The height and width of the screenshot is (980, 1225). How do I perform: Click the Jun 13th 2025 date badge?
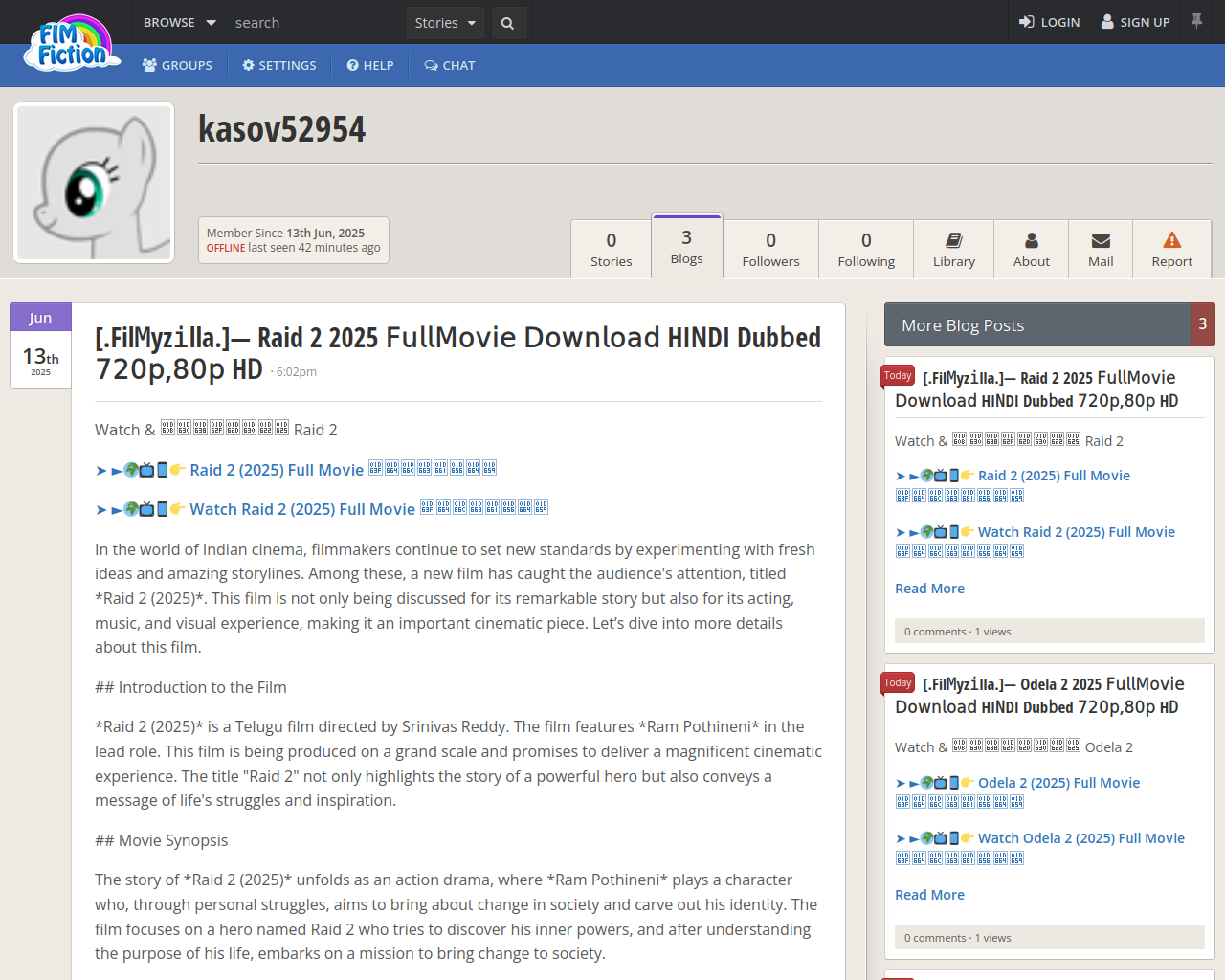40,345
